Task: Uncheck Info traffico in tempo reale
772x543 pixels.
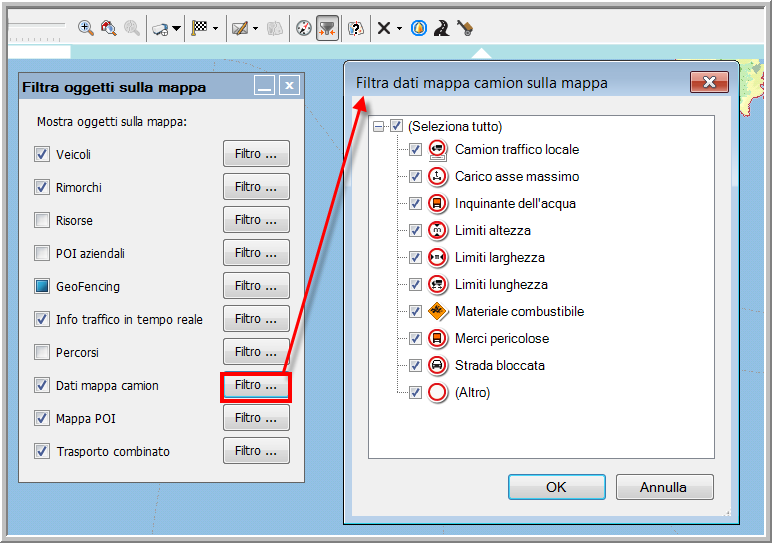Action: (x=42, y=319)
